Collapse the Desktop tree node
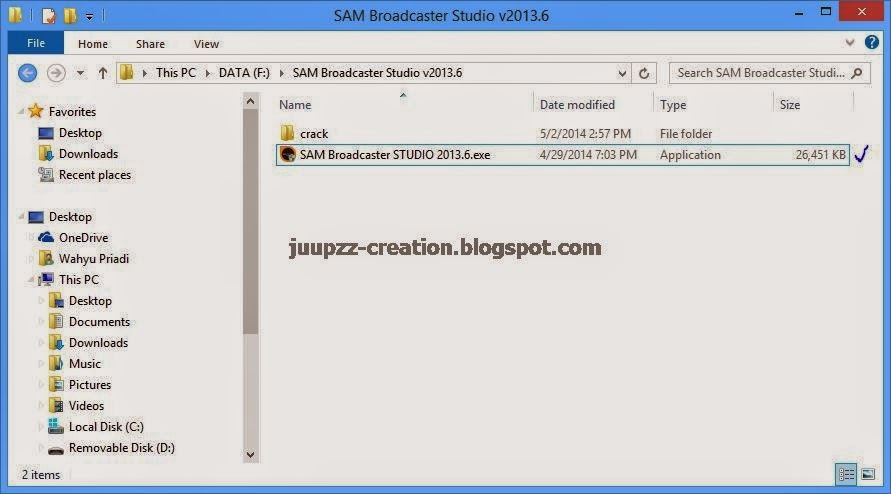 click(21, 217)
